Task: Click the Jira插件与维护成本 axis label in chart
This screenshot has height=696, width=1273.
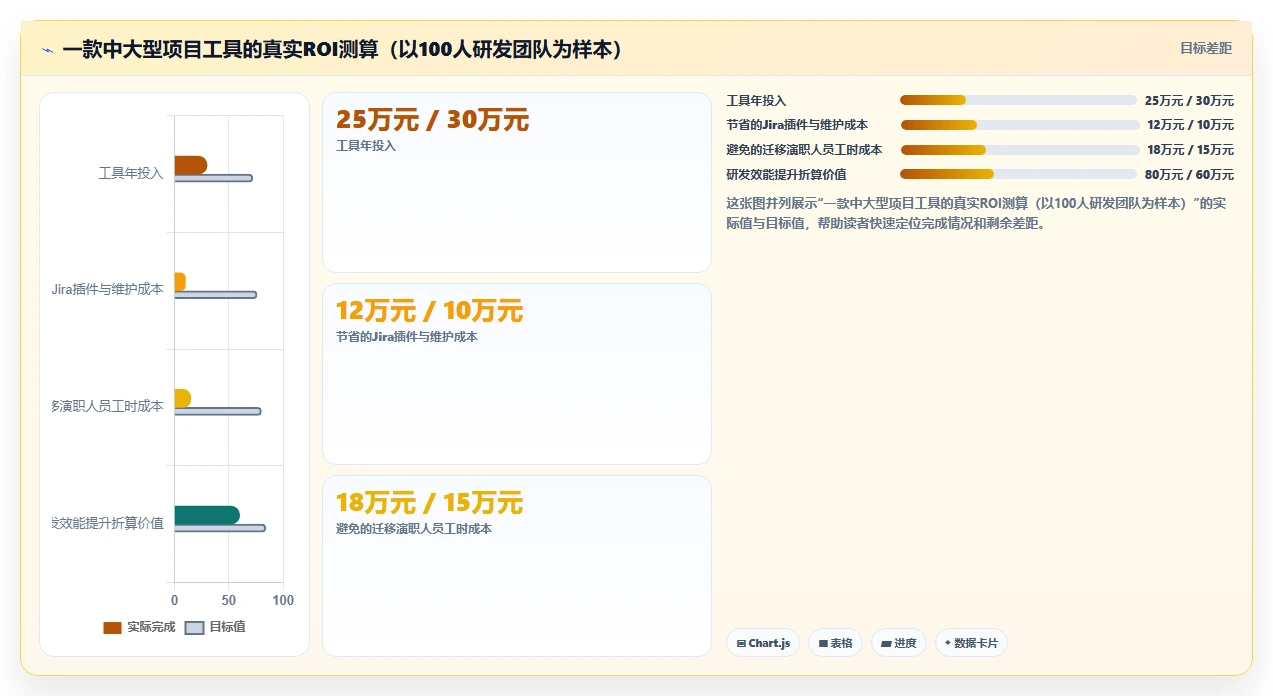Action: 108,290
